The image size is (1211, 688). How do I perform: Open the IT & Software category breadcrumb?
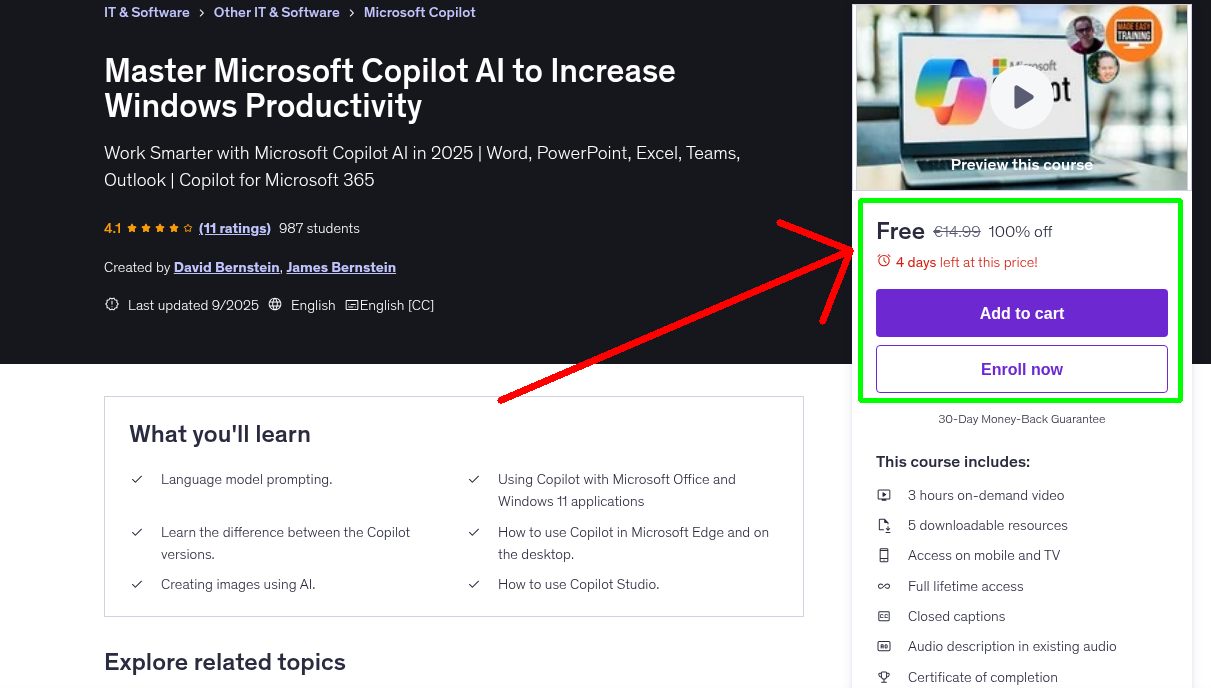(x=146, y=12)
